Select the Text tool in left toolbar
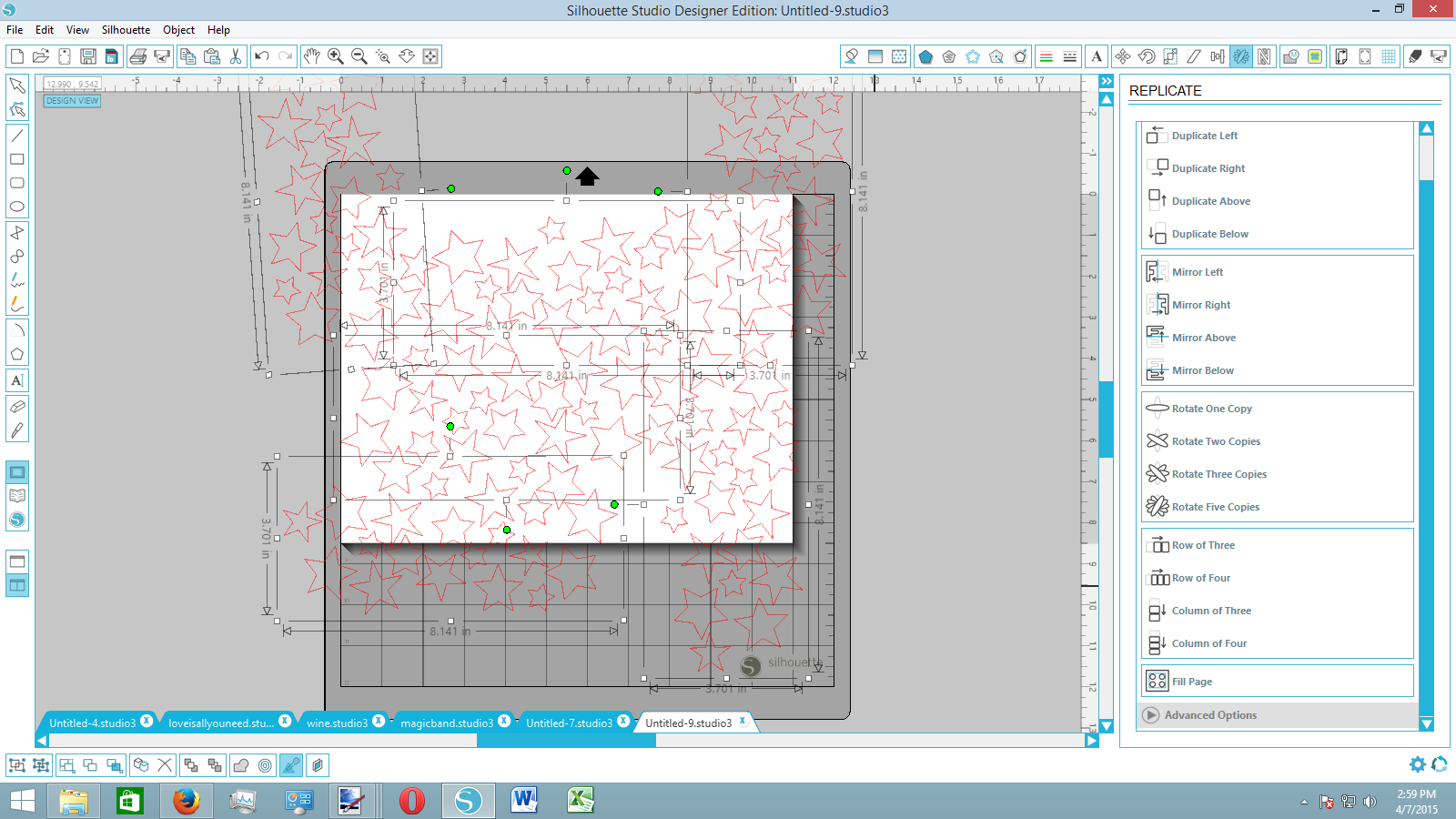 [x=16, y=380]
